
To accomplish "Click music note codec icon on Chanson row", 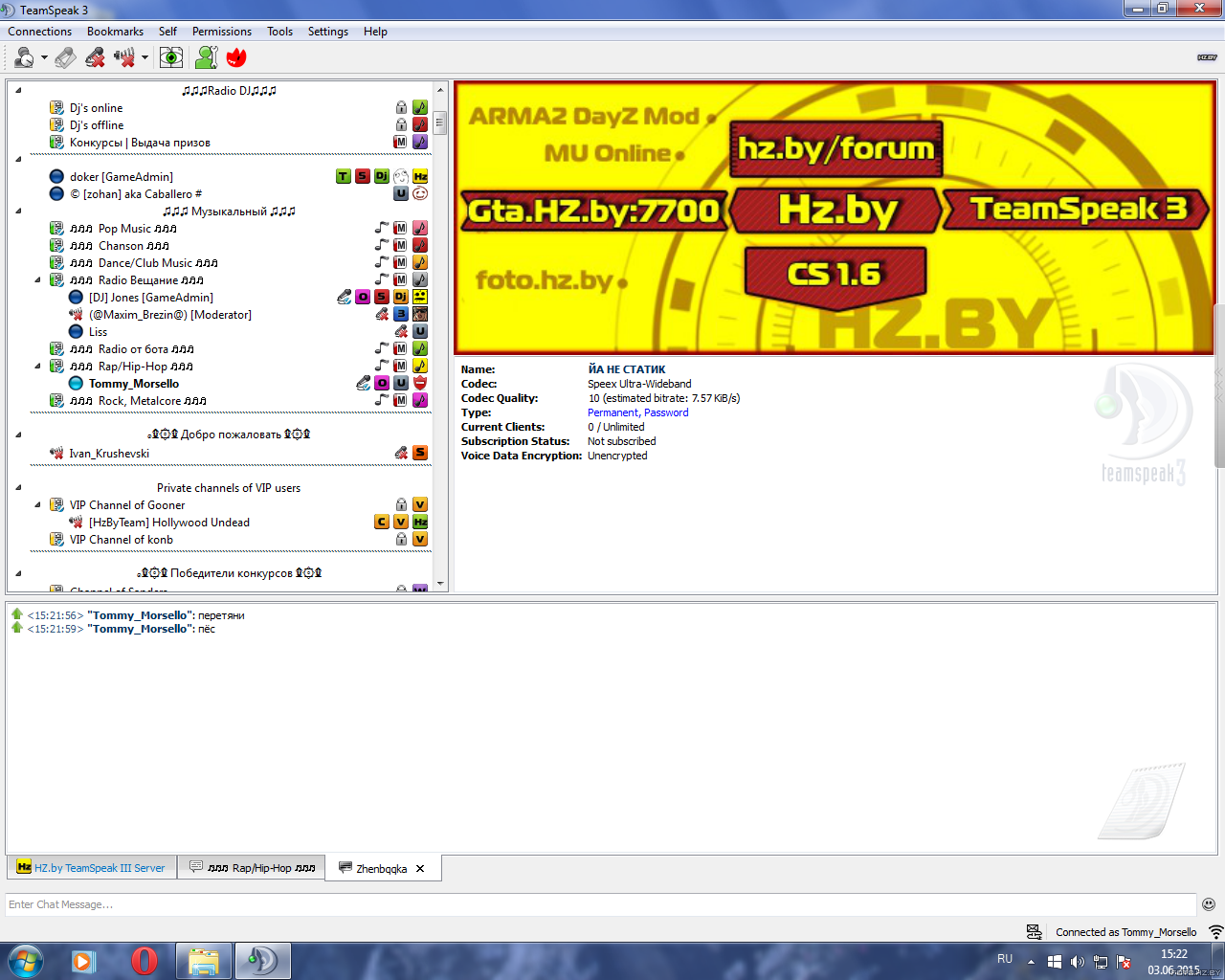I will pos(382,245).
